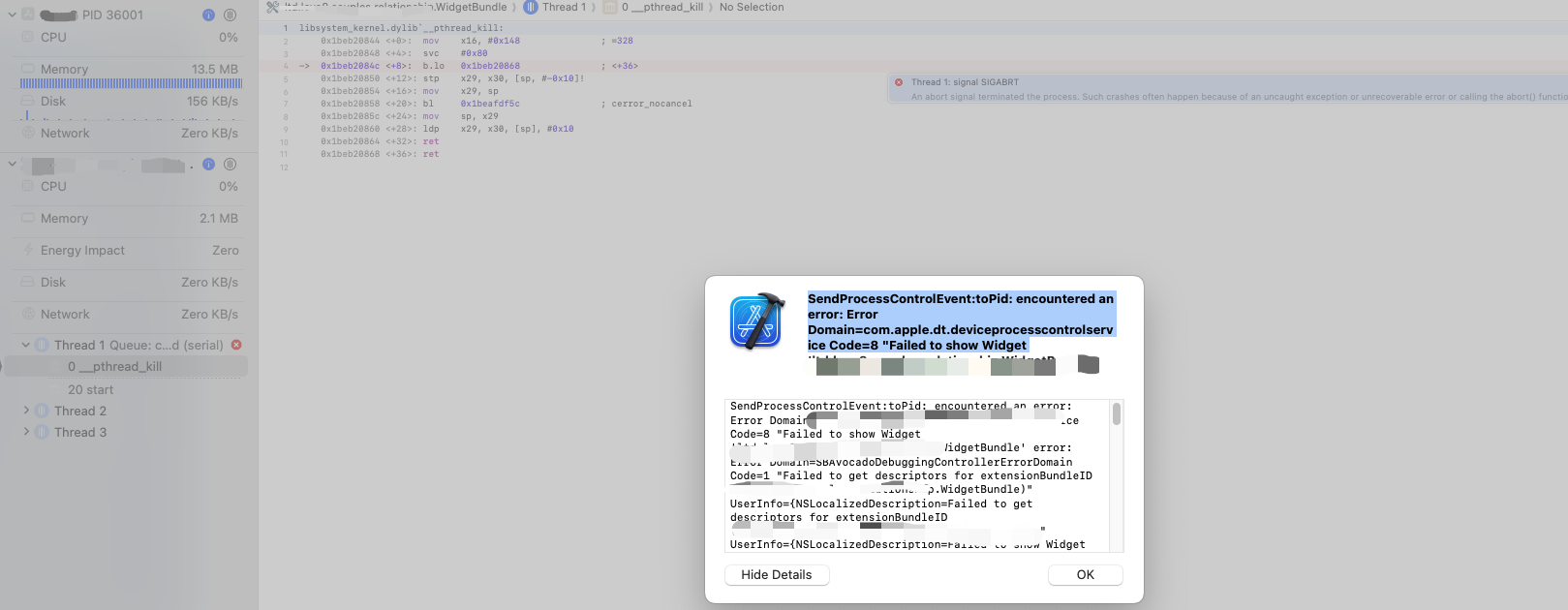Open the Memory 2.1 MB gauge
The width and height of the screenshot is (1568, 610).
[130, 219]
